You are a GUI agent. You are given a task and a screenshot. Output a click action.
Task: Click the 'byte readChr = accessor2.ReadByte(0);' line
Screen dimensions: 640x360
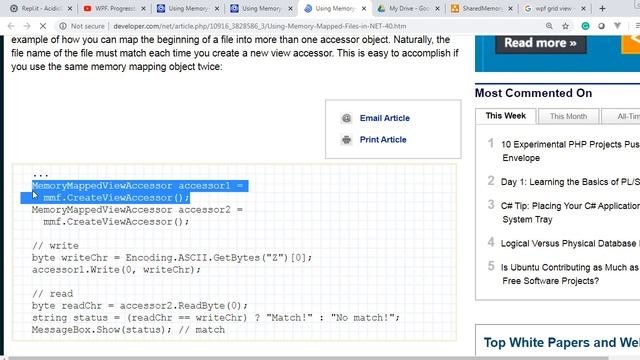[140, 306]
